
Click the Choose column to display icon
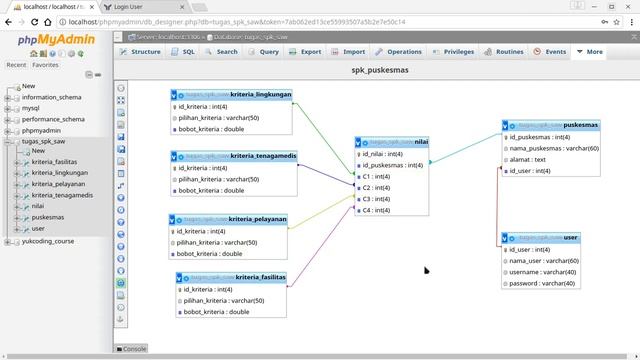[x=121, y=198]
